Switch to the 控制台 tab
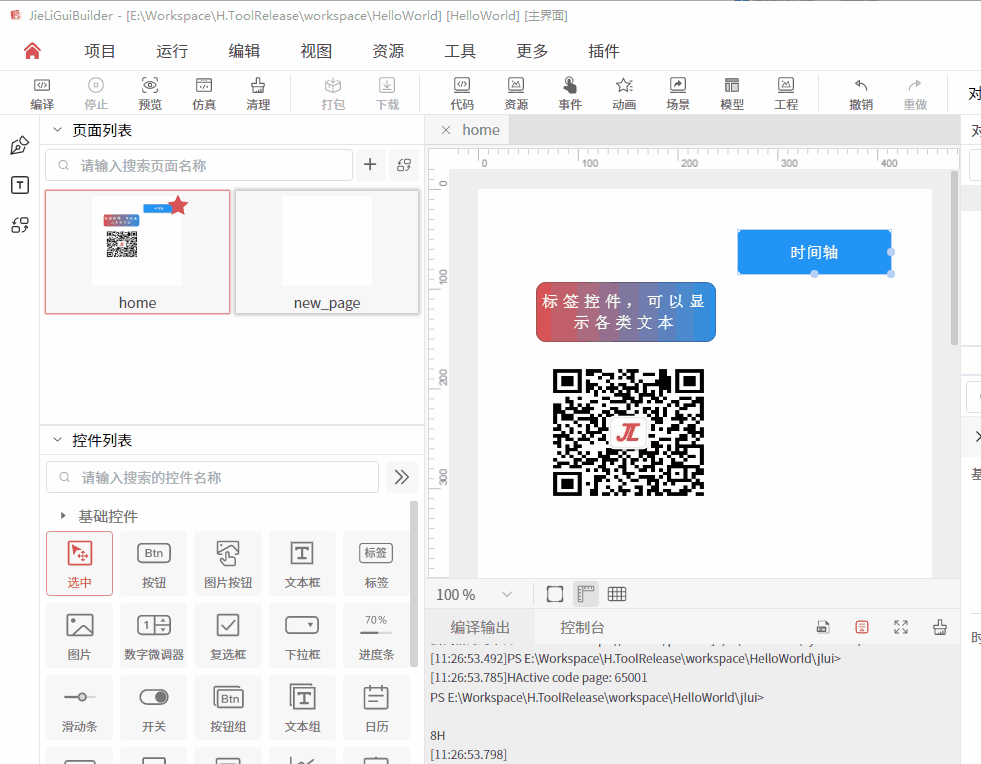The image size is (981, 764). (x=582, y=627)
